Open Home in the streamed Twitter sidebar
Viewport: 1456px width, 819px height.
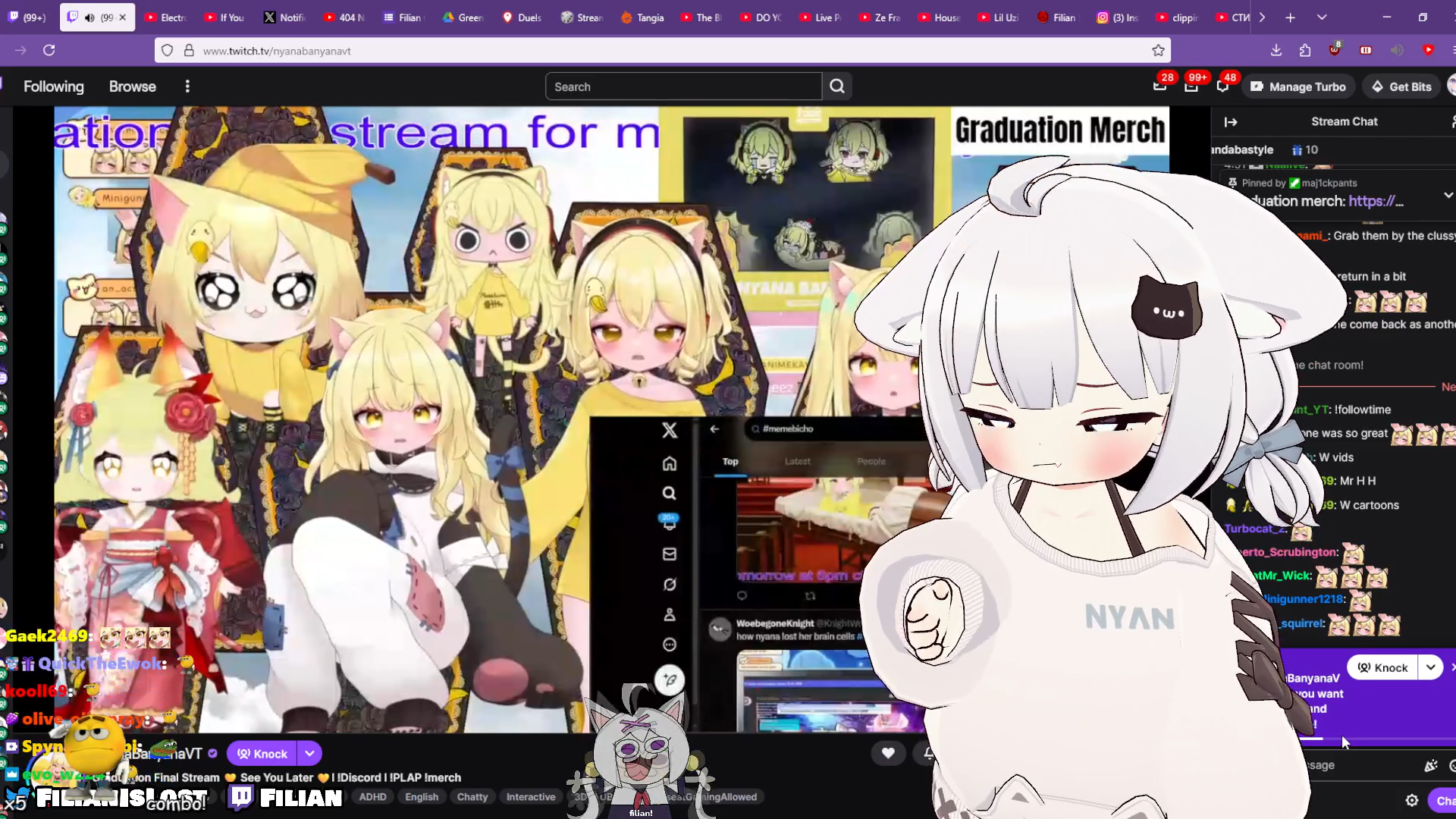(x=670, y=463)
